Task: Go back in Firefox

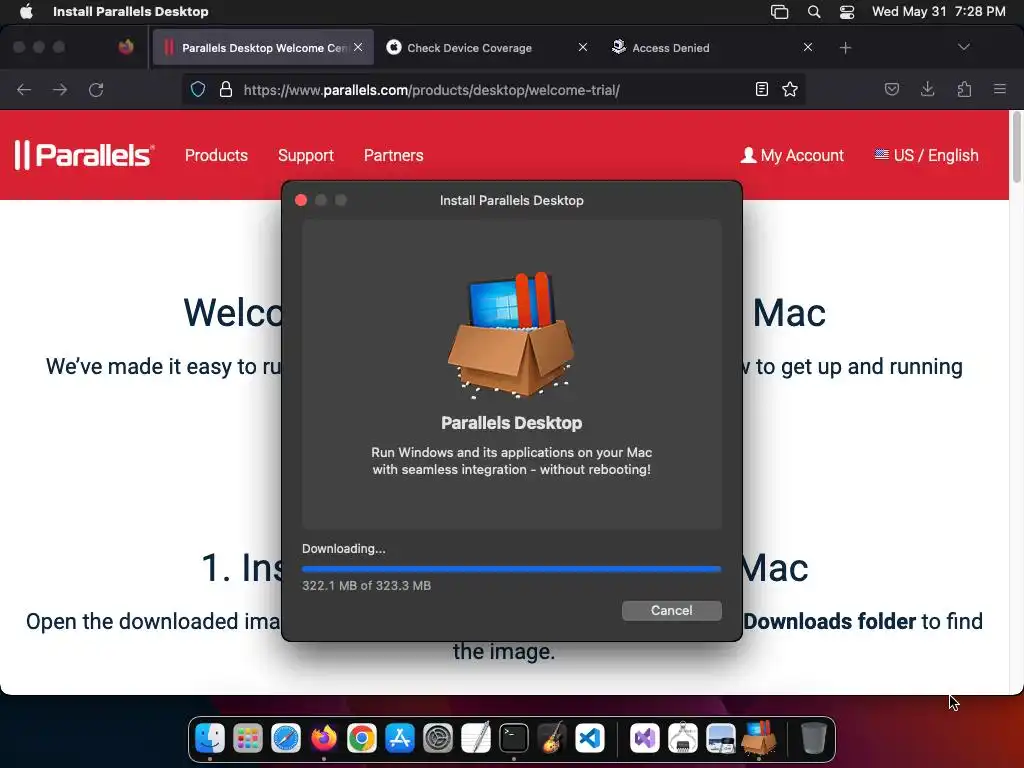Action: [24, 89]
